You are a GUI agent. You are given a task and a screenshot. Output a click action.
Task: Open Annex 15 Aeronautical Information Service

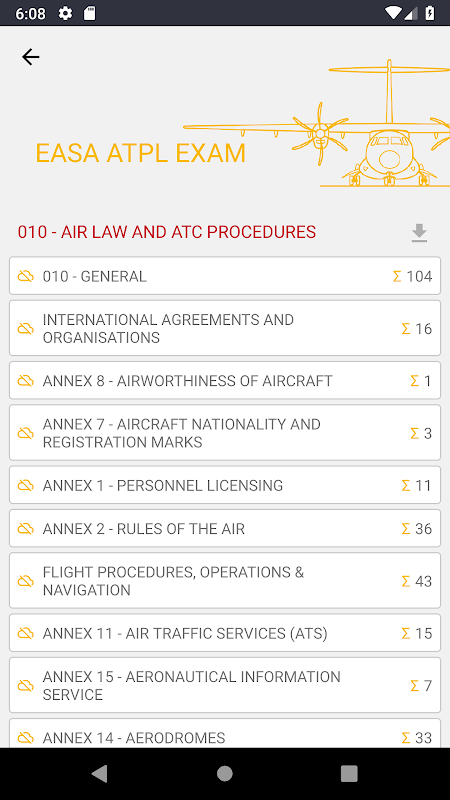(x=225, y=685)
